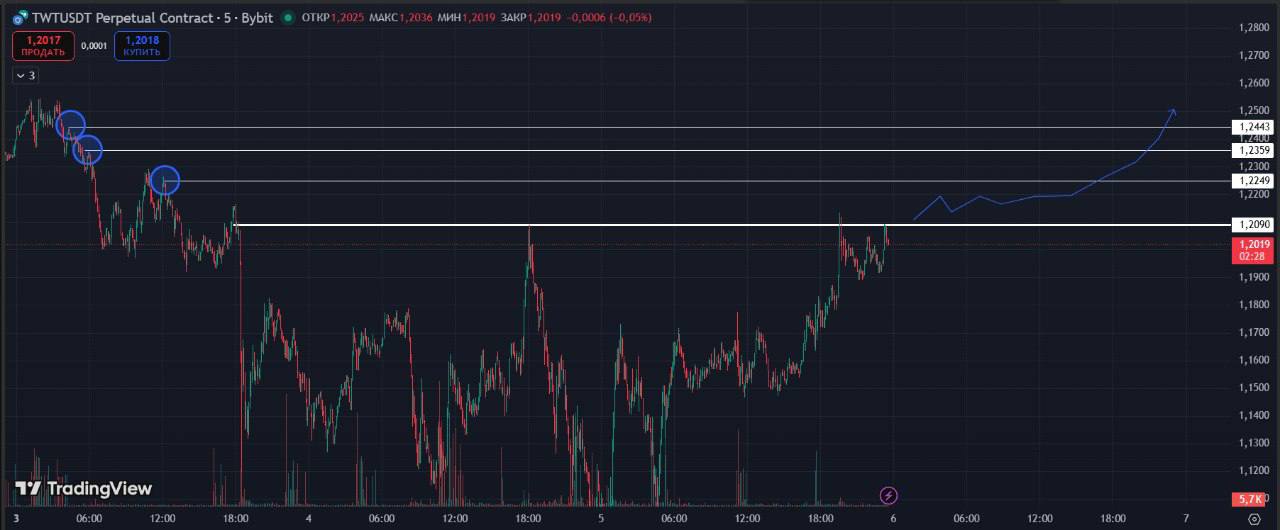Click the 1,2443 price level label
This screenshot has width=1280, height=530.
pyautogui.click(x=1253, y=127)
